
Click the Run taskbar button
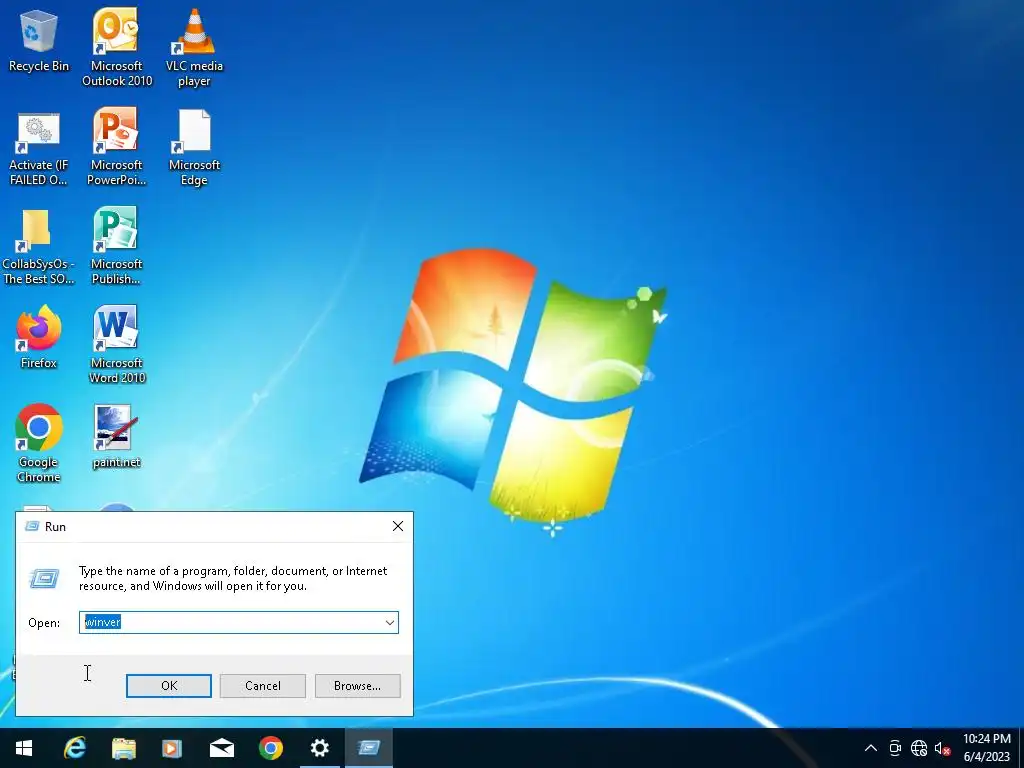(x=368, y=748)
